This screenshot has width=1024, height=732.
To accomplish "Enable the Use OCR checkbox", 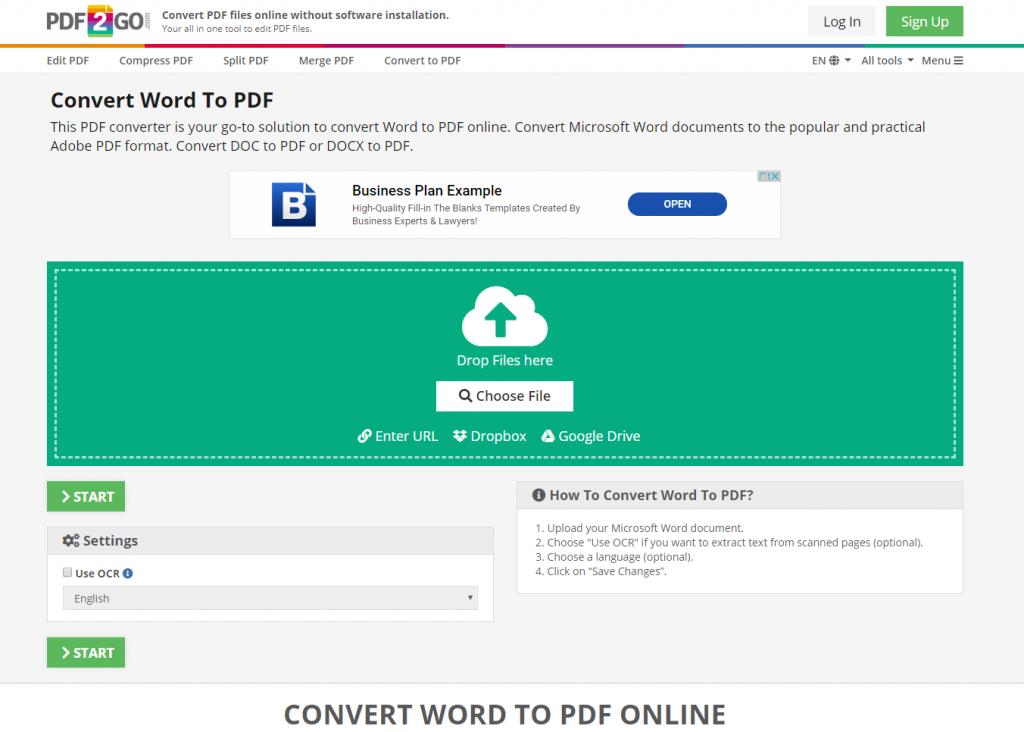I will point(67,573).
